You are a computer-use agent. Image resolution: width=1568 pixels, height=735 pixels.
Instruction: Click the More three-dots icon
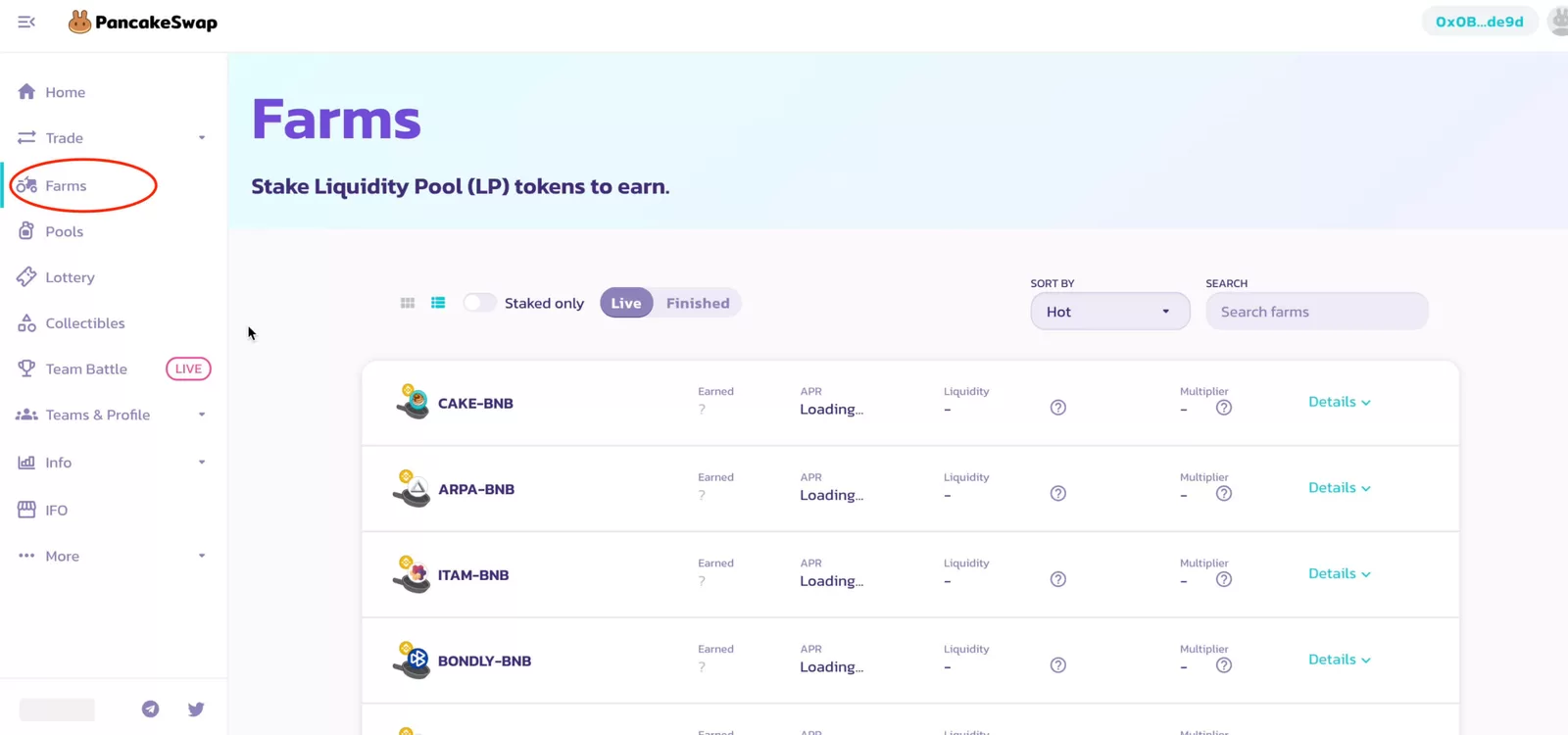tap(26, 556)
